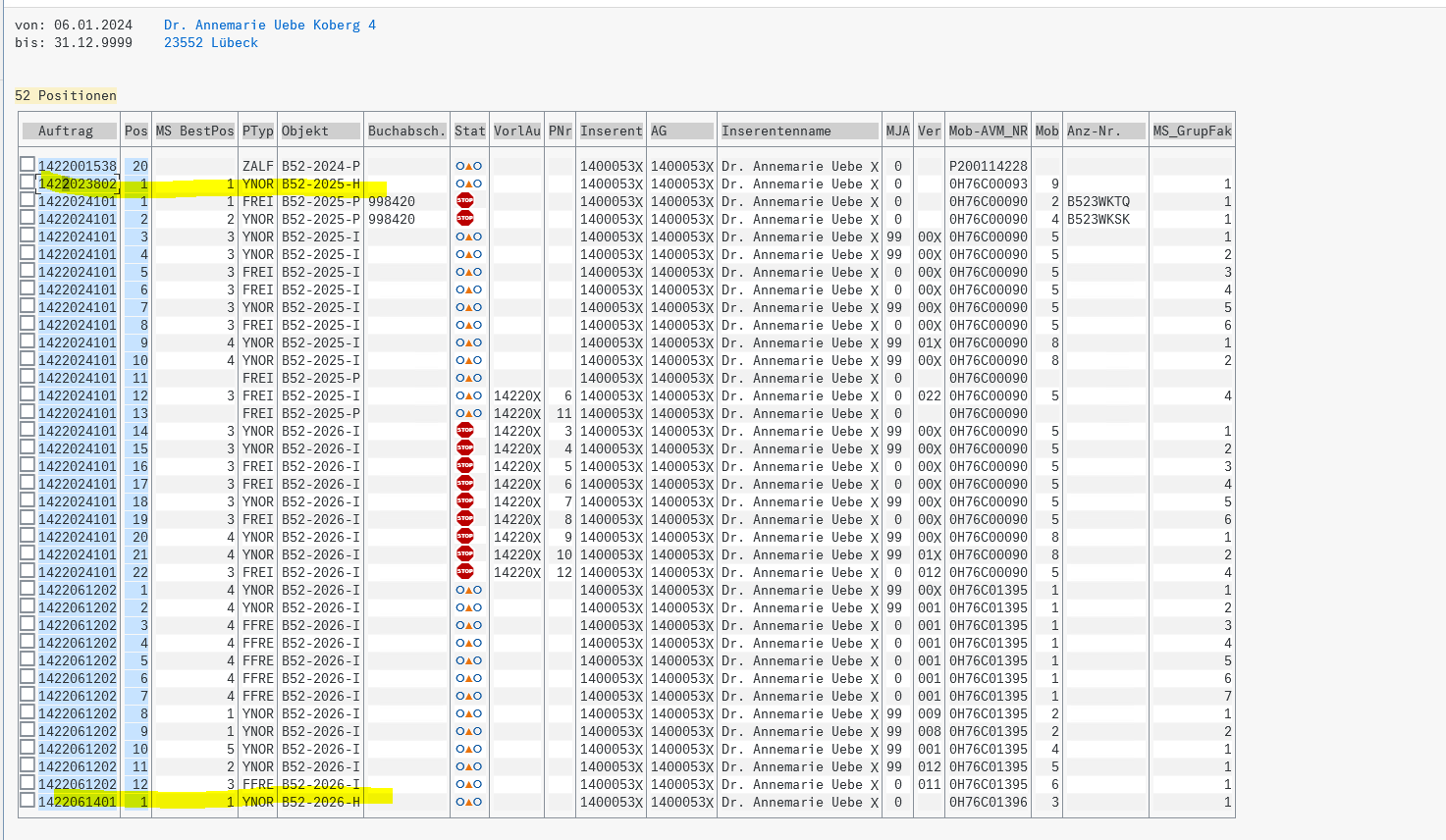Click stop icon for 1422024101 position 17

[465, 483]
